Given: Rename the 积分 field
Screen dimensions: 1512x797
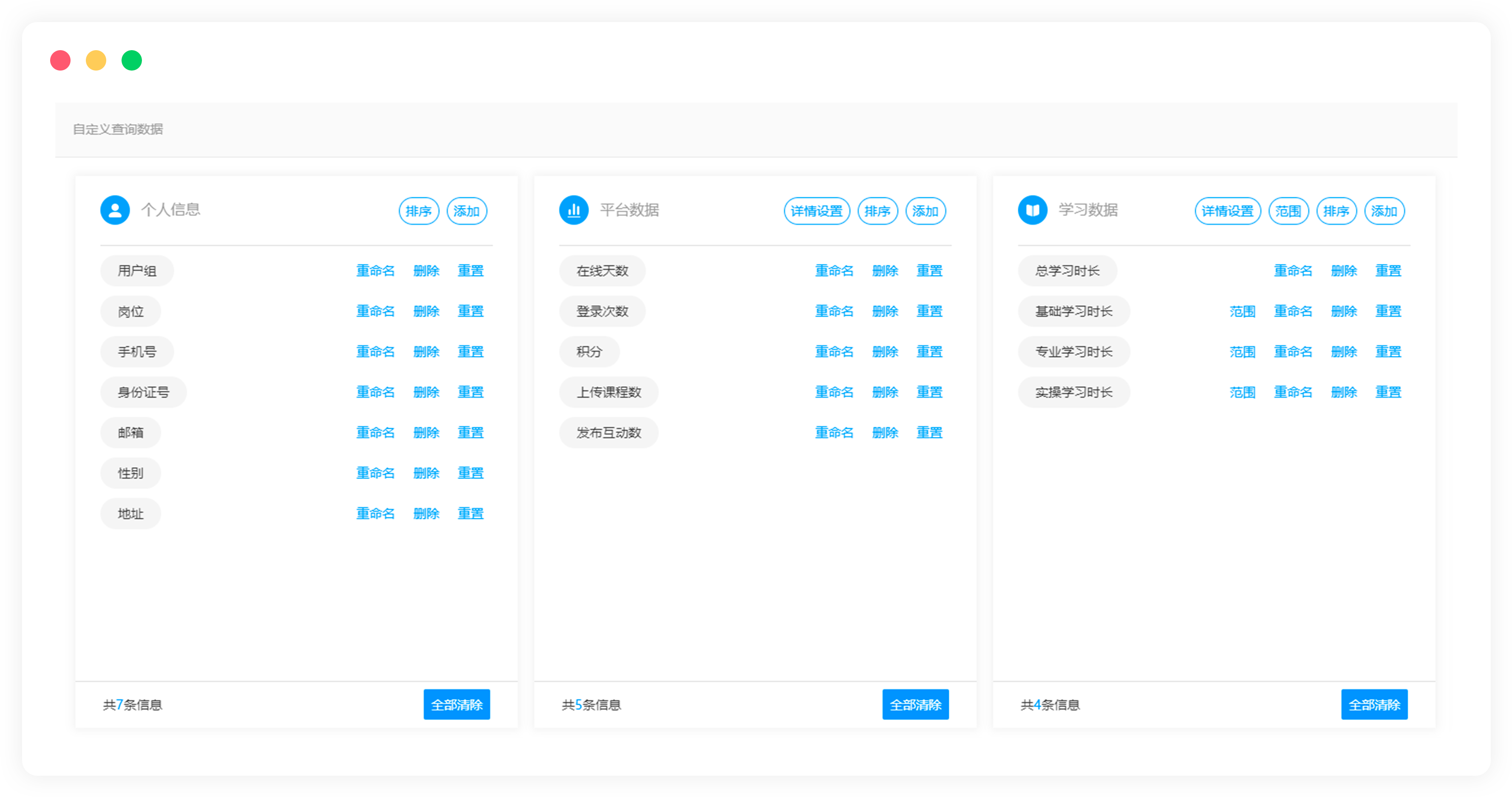Looking at the screenshot, I should [834, 352].
